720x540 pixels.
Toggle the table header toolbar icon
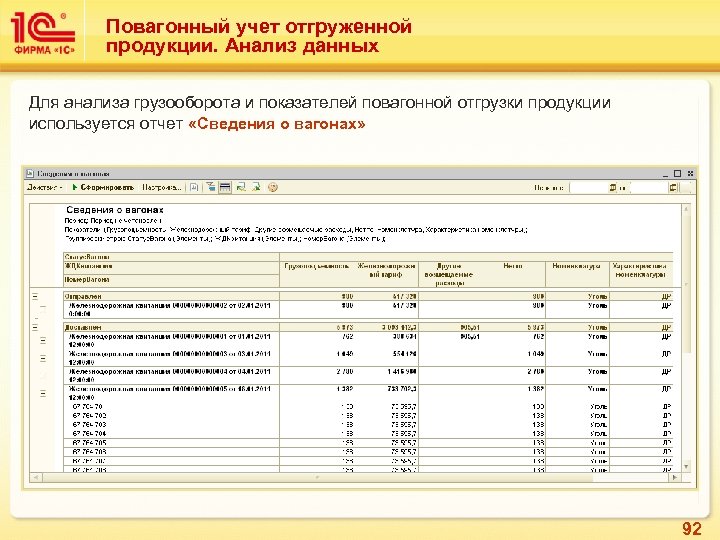pos(225,187)
